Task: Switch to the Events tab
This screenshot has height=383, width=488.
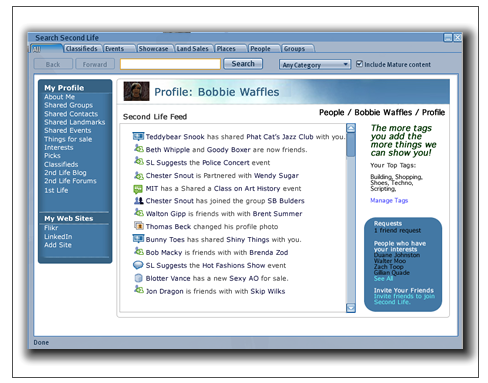Action: (119, 49)
